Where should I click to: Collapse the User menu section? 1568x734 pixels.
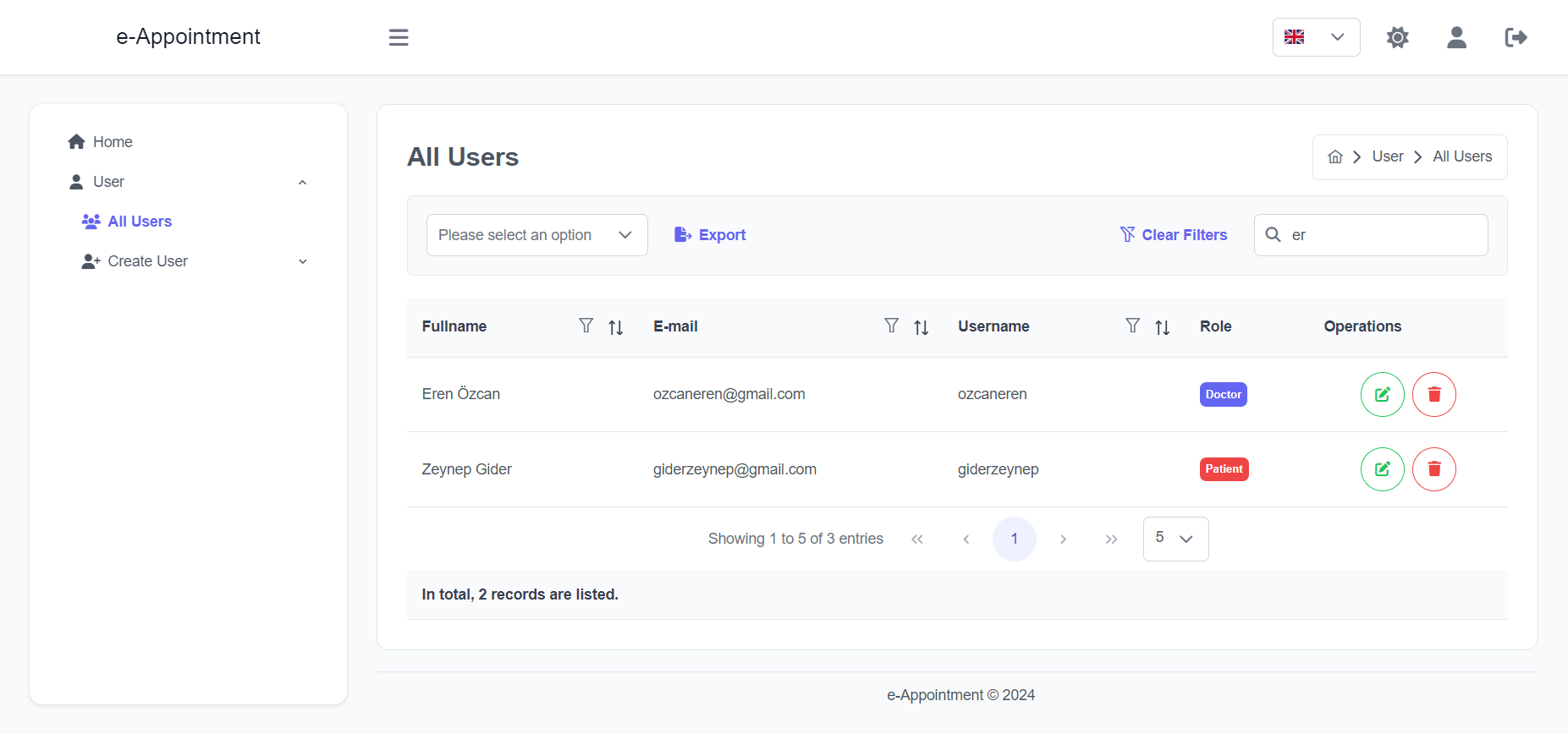[302, 182]
